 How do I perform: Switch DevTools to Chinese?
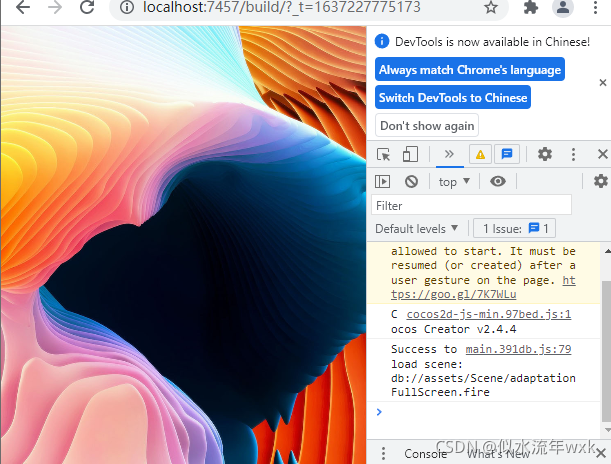coord(453,97)
